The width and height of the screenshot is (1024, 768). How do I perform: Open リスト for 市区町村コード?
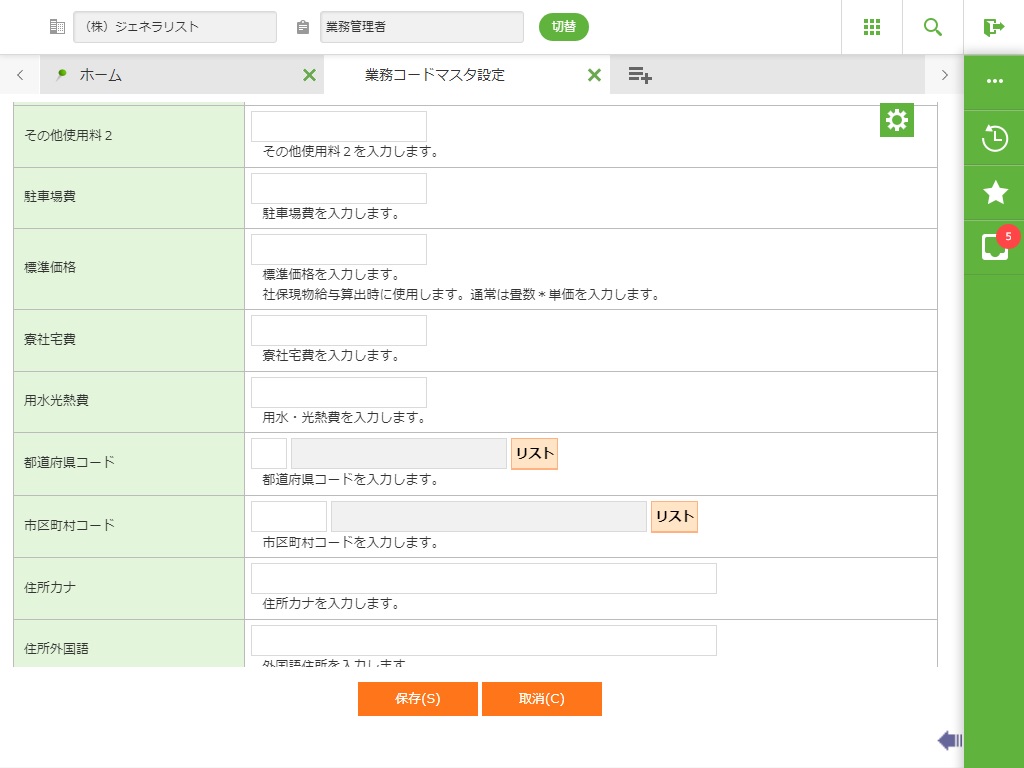click(x=674, y=516)
